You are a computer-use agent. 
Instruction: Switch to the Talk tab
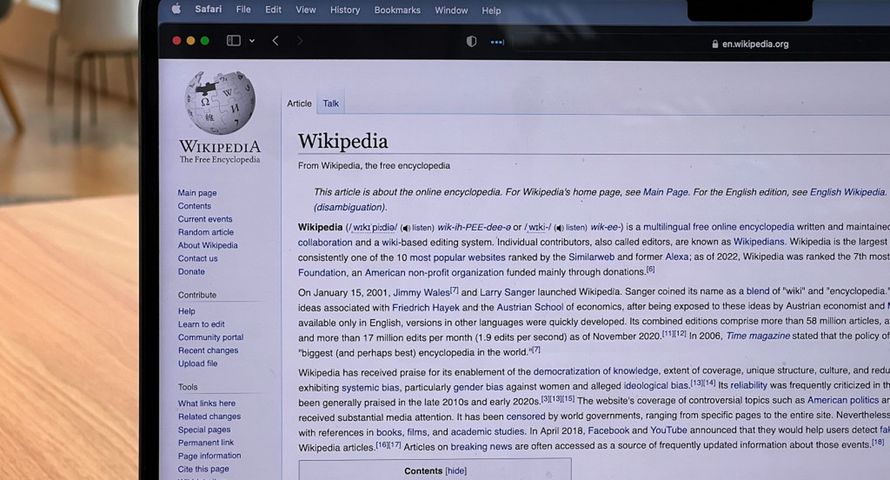(331, 103)
